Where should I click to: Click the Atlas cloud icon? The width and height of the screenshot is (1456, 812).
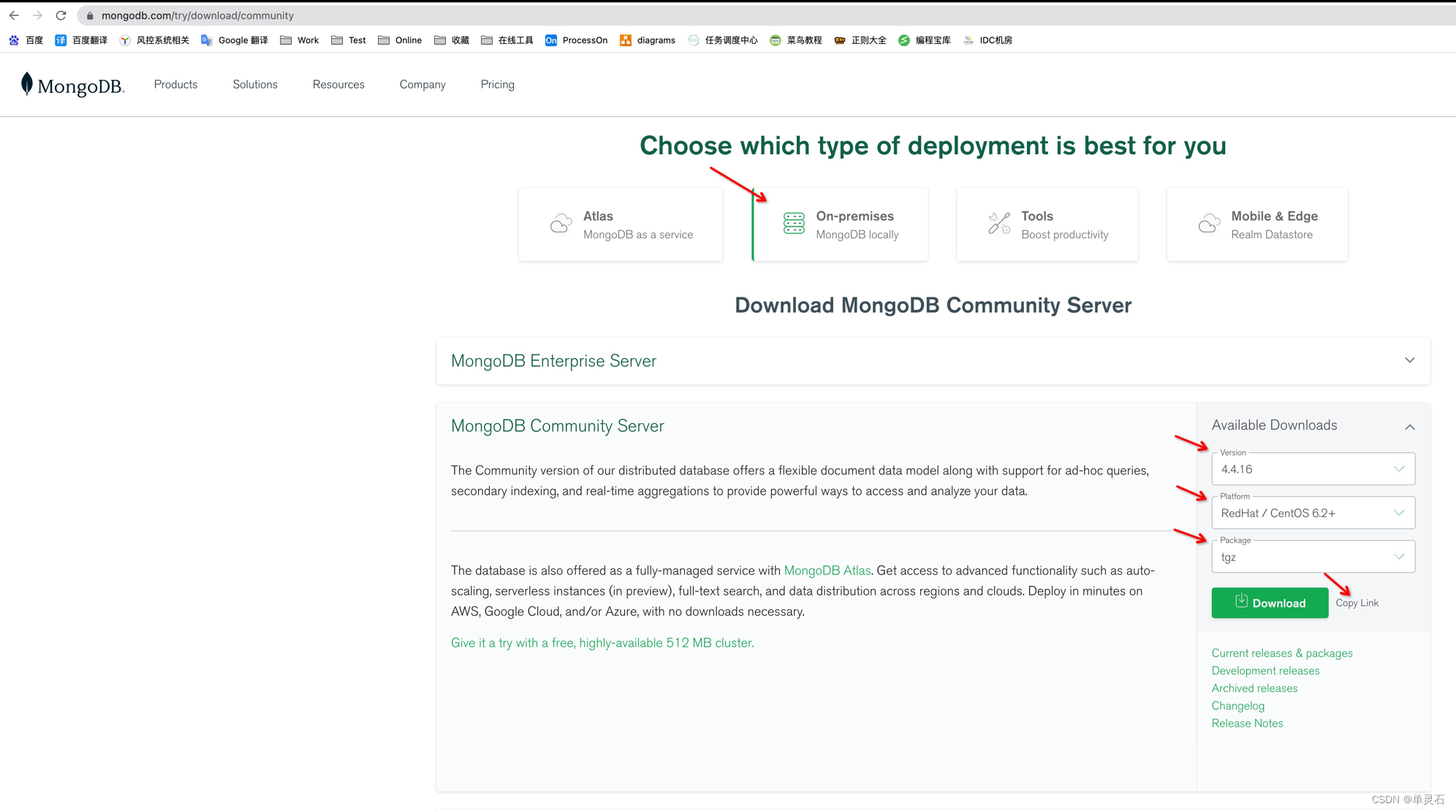[x=561, y=224]
